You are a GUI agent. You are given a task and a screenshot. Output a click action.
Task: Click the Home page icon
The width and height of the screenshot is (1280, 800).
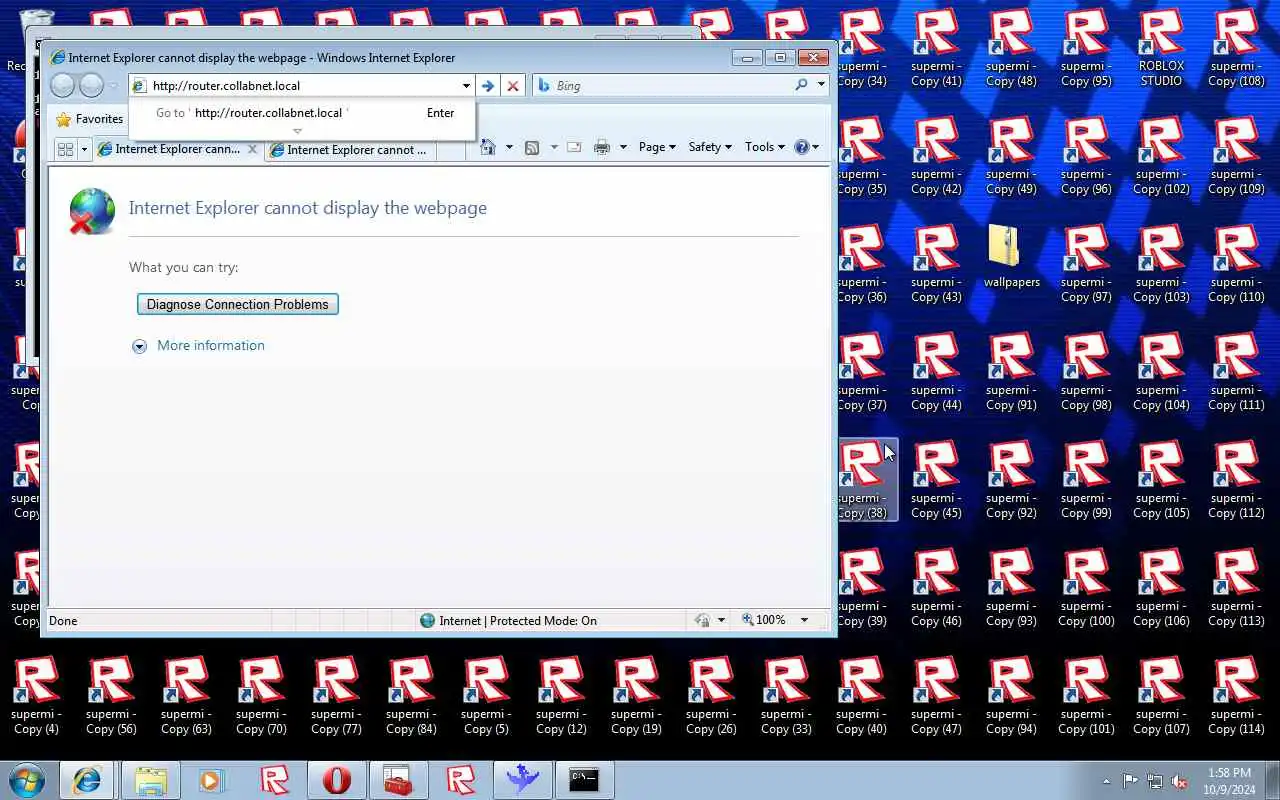point(488,147)
